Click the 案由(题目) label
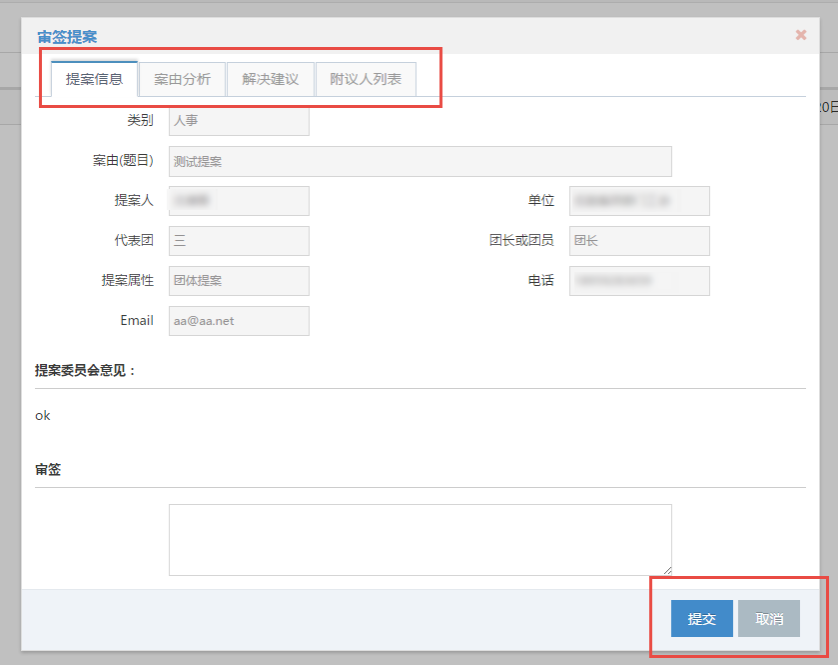The image size is (838, 665). [123, 160]
